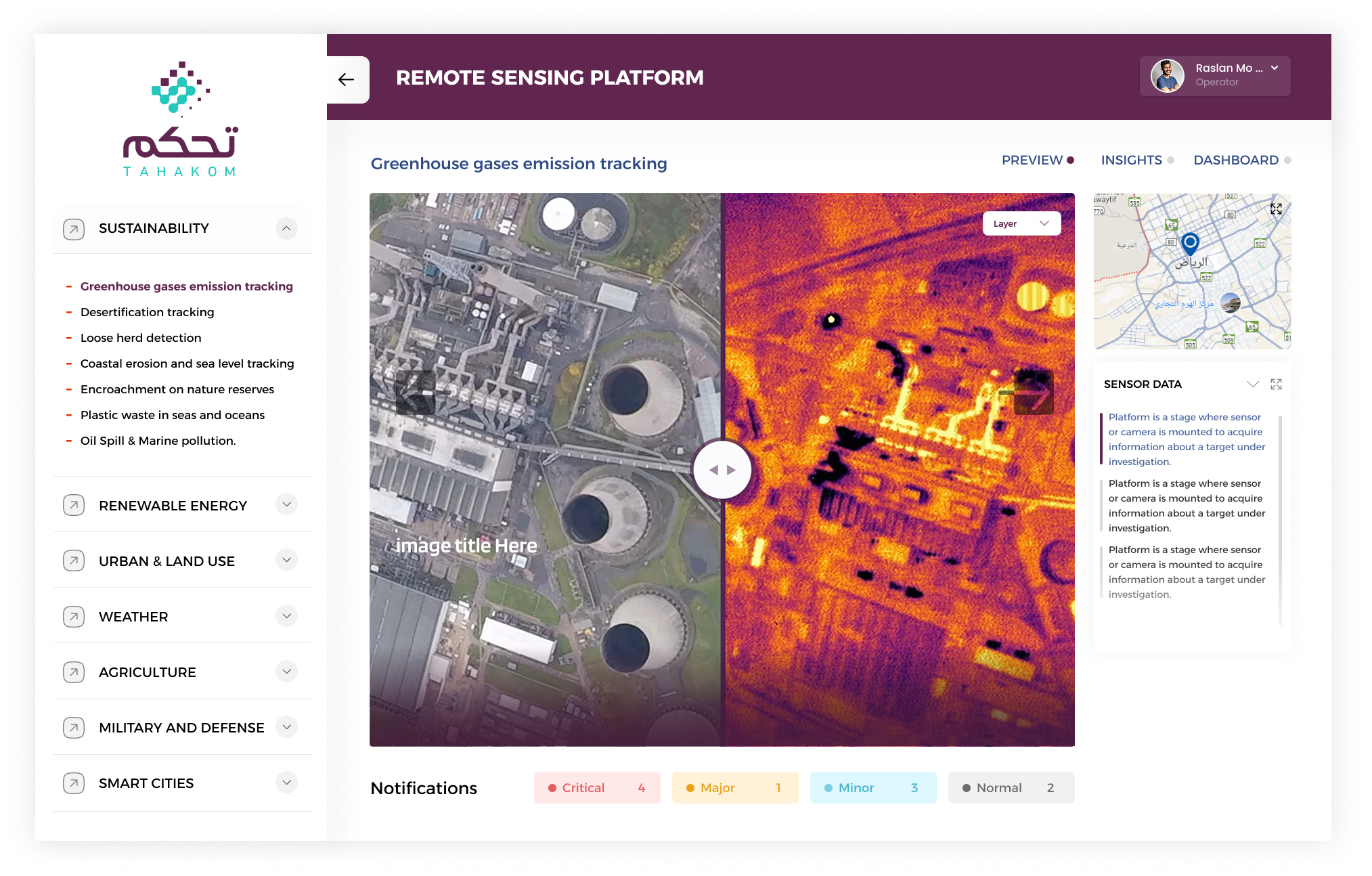Open the Urban & Land Use link icon

click(74, 561)
